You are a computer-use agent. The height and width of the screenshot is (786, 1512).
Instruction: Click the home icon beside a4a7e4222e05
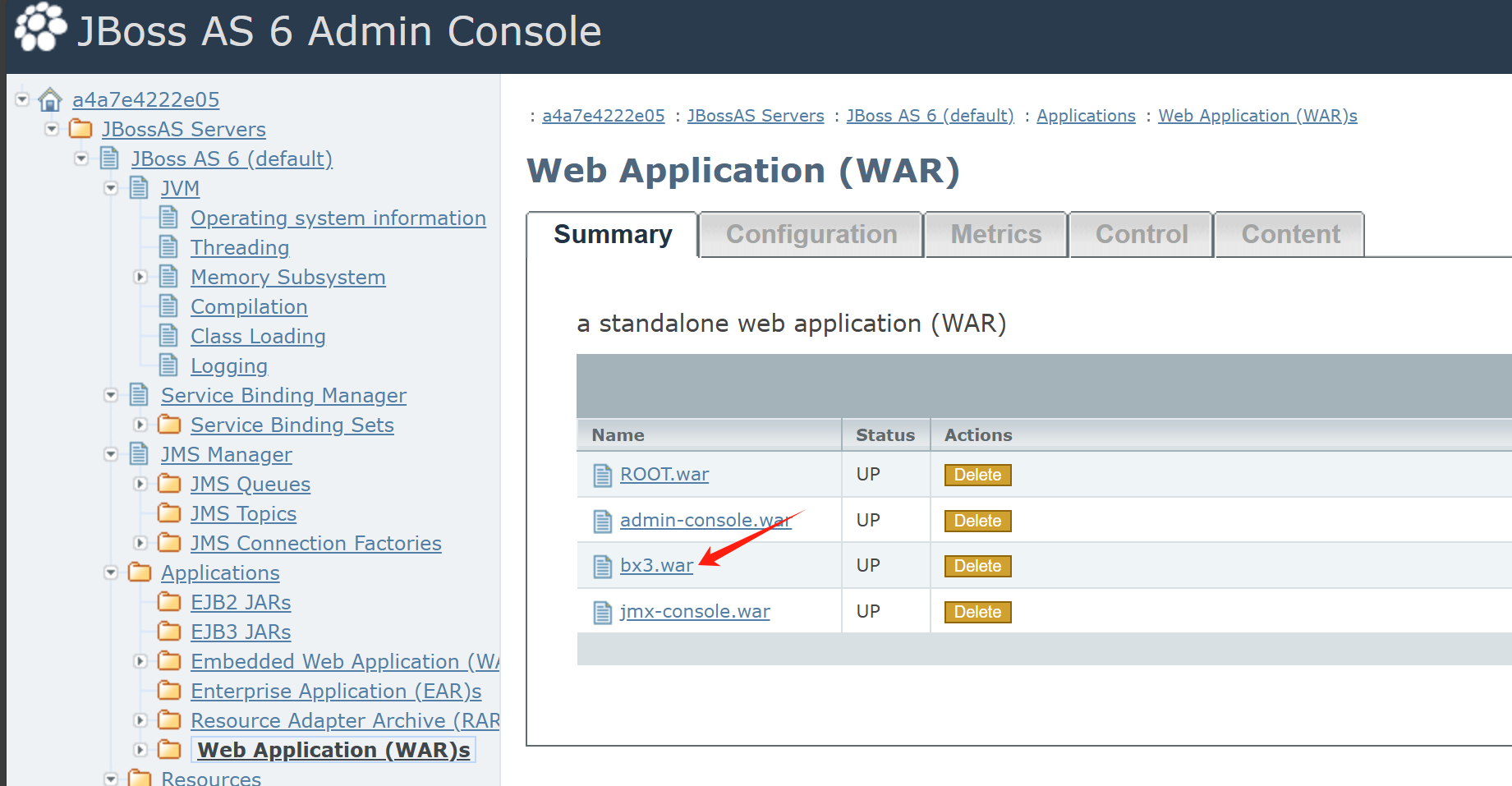coord(50,100)
